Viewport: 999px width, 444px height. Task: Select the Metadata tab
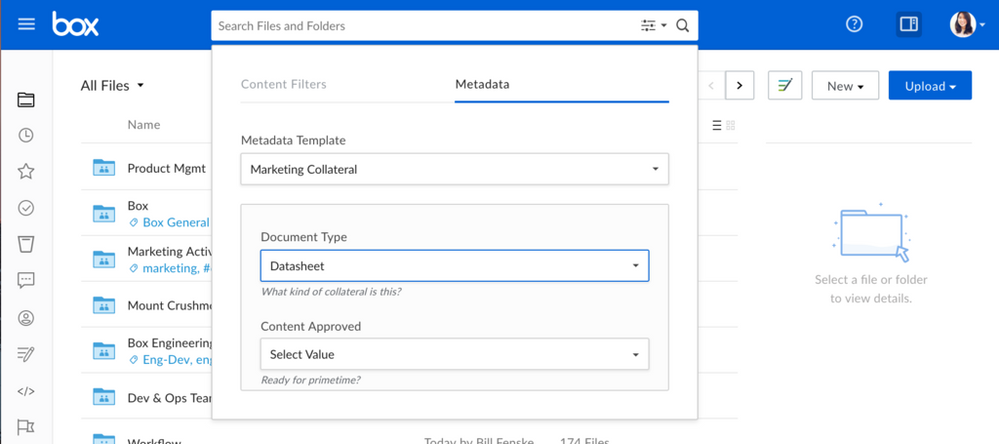pyautogui.click(x=482, y=84)
